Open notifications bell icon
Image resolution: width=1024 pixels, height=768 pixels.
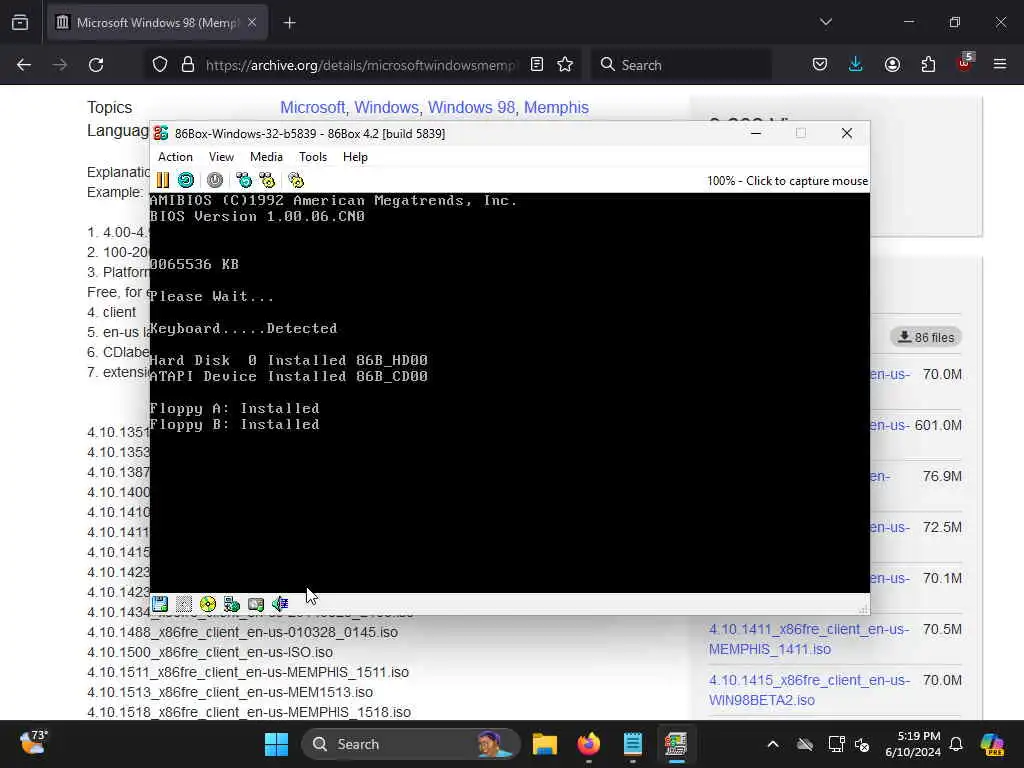956,744
